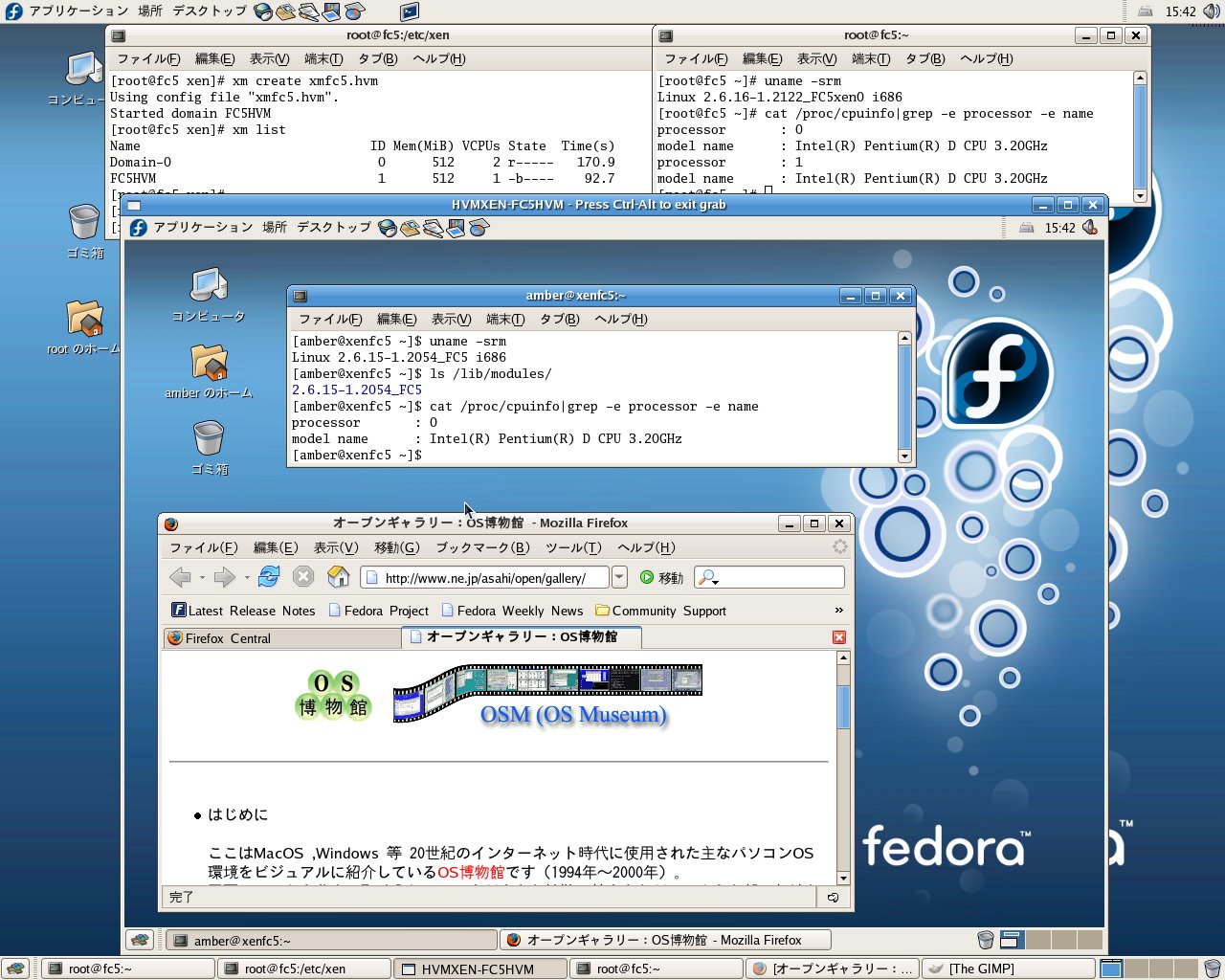1225x980 pixels.
Task: Click Firefox page vertical scrollbar thumb
Action: click(843, 706)
